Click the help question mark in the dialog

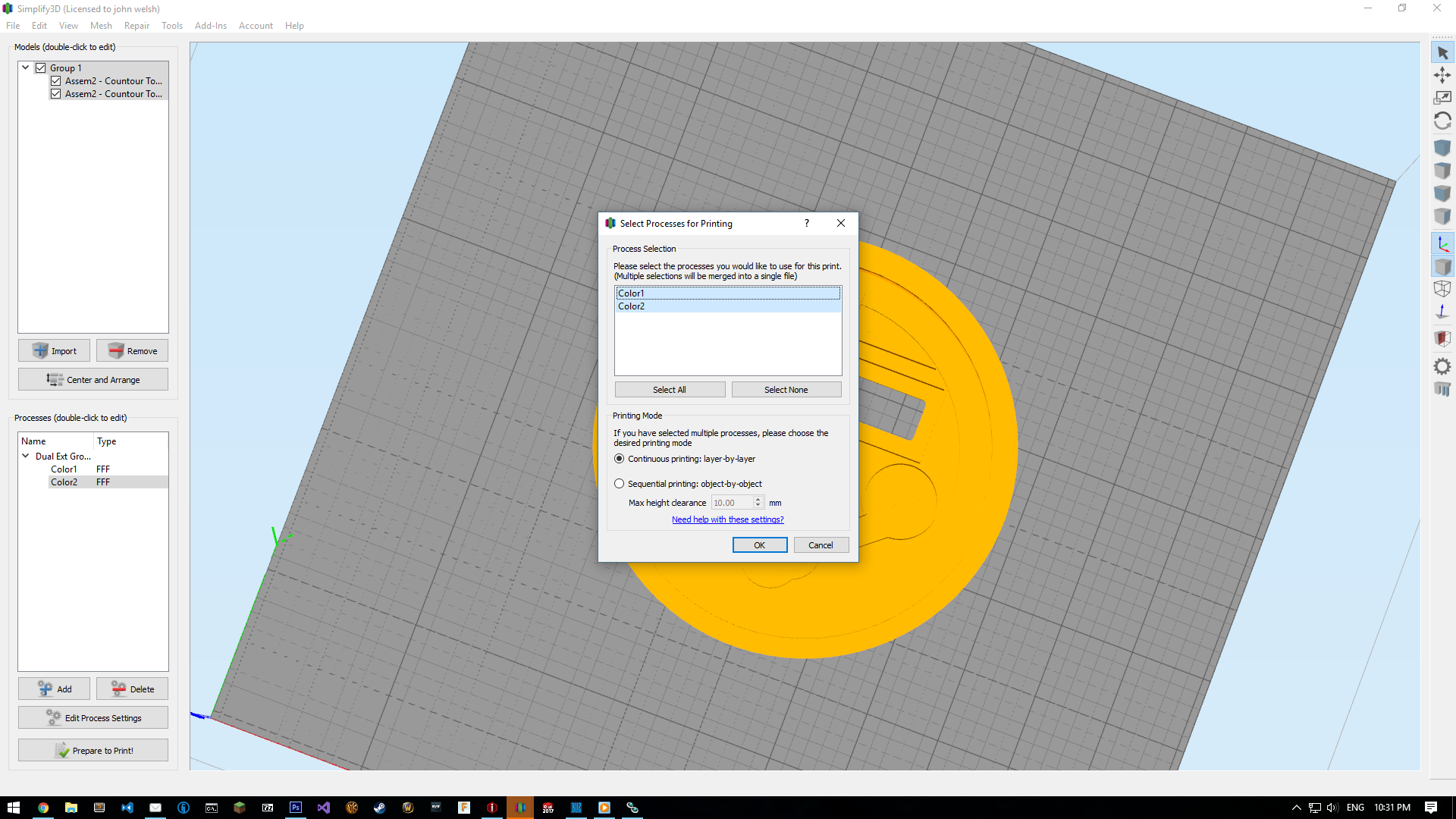tap(807, 223)
